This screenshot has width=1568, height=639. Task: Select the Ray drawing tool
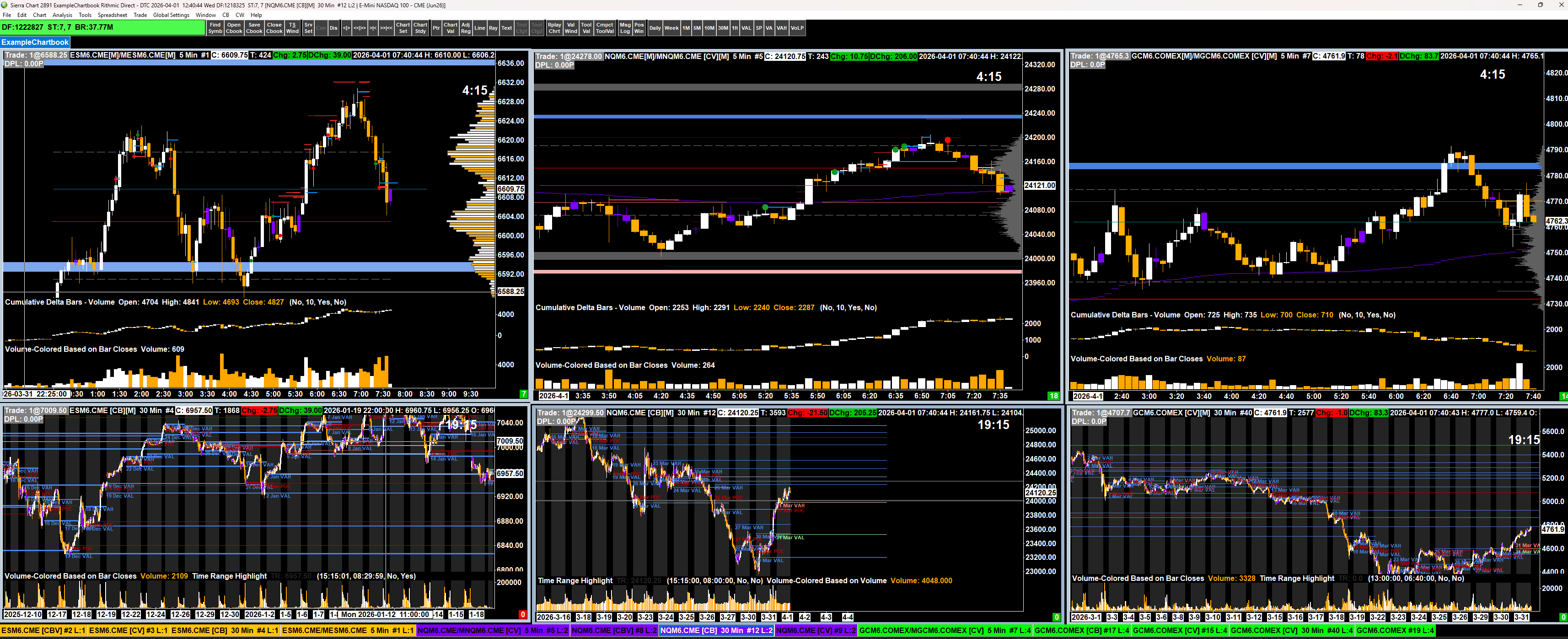coord(493,28)
